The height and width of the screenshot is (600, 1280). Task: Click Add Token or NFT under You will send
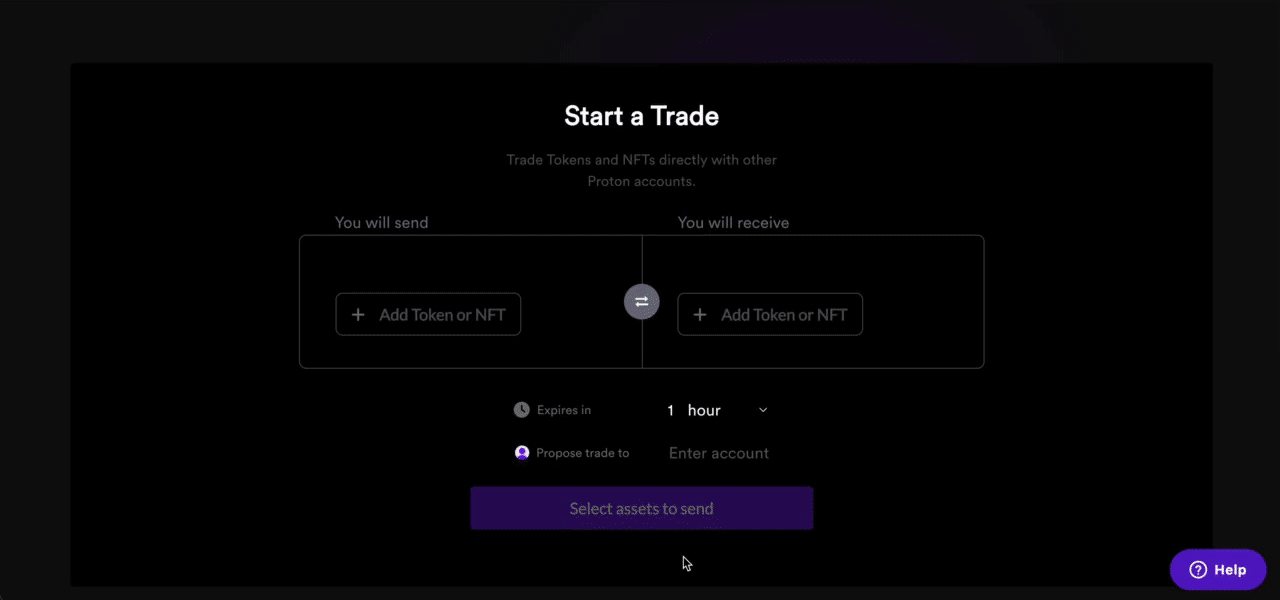428,314
